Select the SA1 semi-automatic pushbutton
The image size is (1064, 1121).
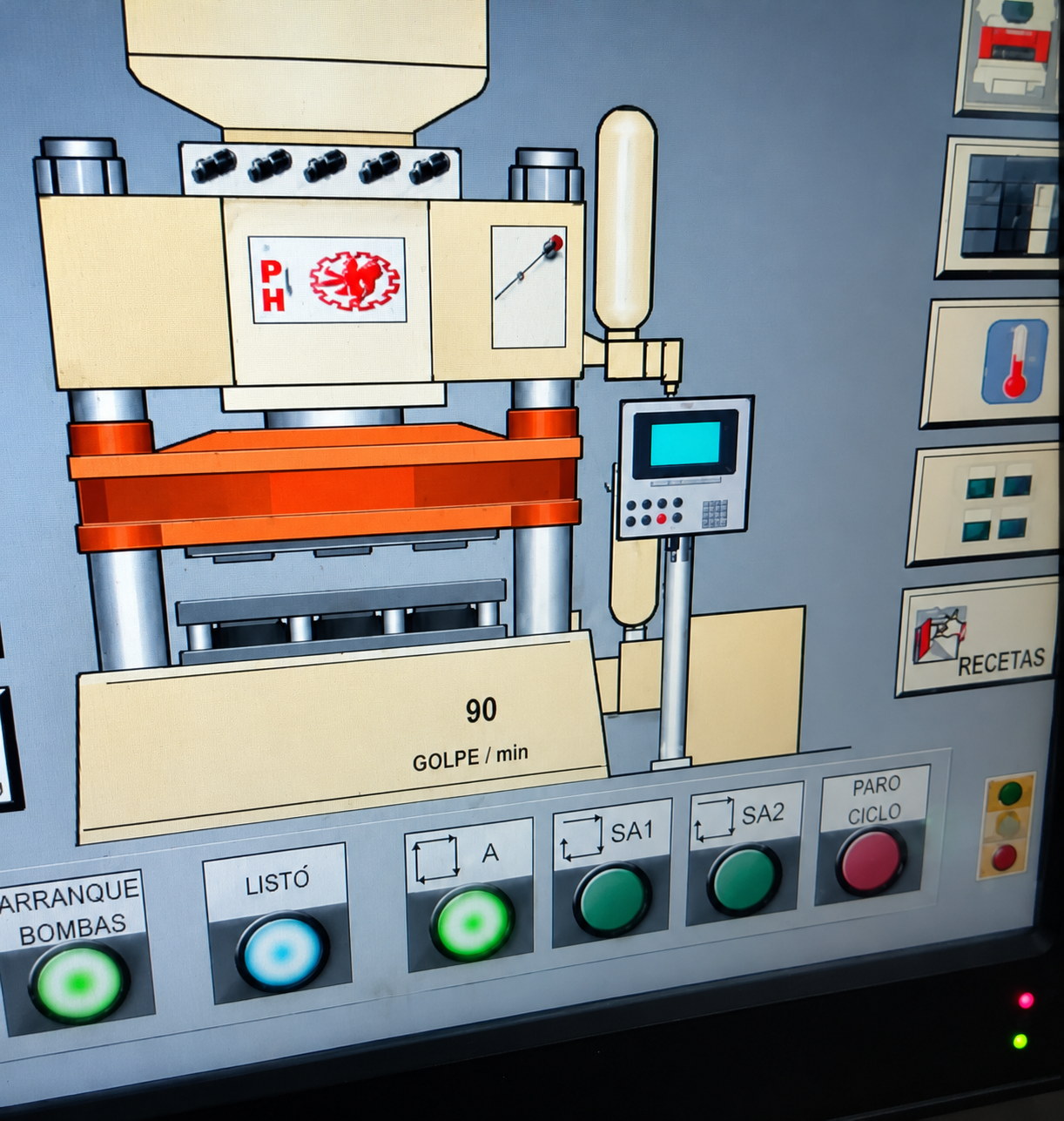click(x=613, y=899)
